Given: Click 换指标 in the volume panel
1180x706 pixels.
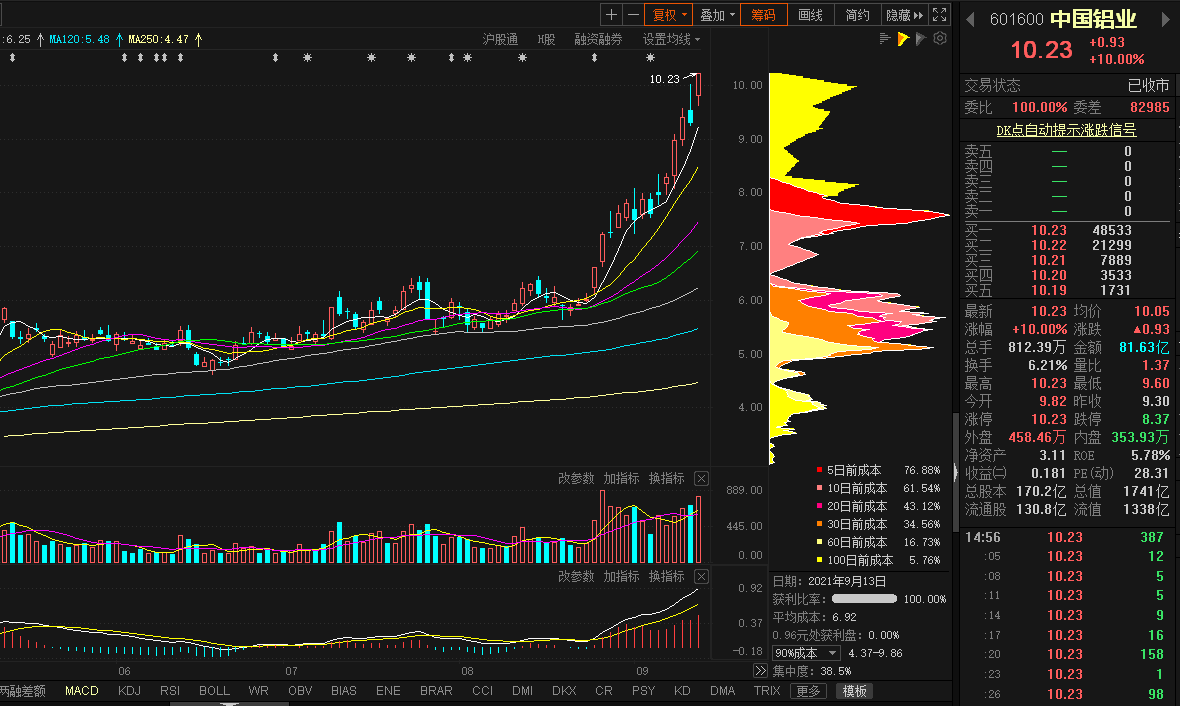Looking at the screenshot, I should pos(667,479).
